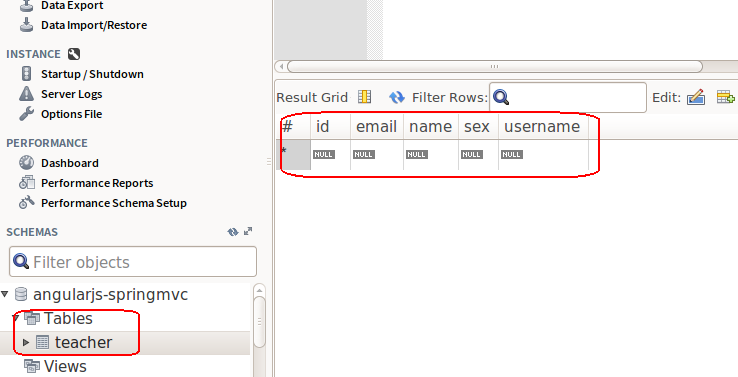This screenshot has height=377, width=738.
Task: Sort by the name column header
Action: click(x=431, y=127)
